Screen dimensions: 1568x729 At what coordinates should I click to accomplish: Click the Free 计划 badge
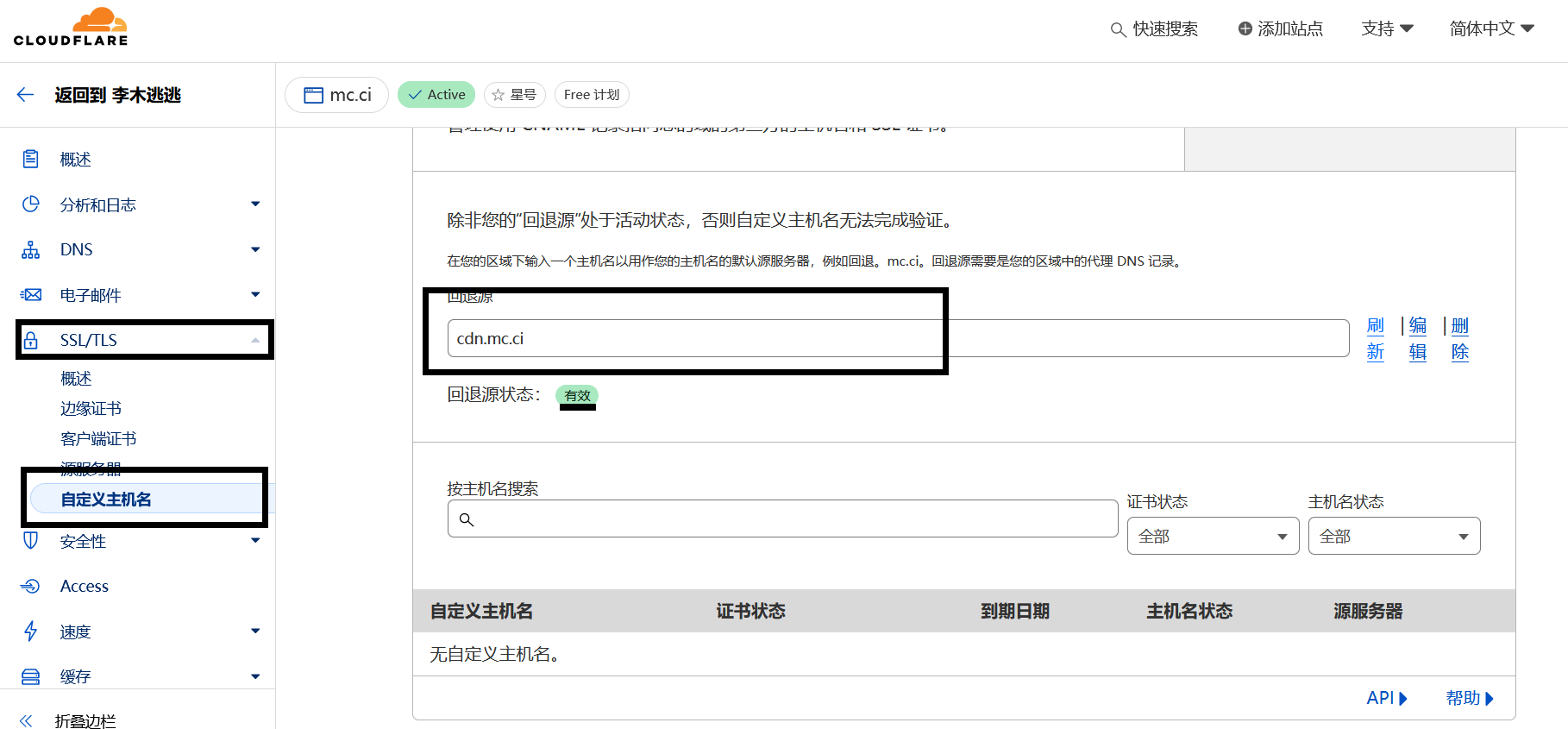[x=592, y=95]
